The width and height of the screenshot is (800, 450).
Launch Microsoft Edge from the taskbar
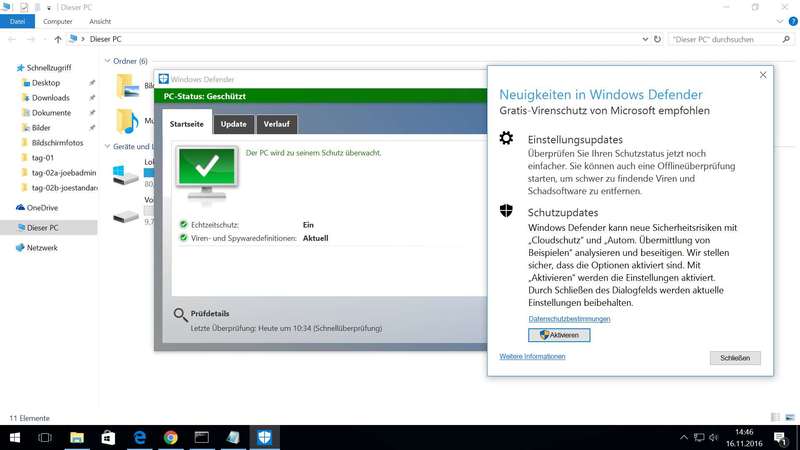pyautogui.click(x=139, y=438)
